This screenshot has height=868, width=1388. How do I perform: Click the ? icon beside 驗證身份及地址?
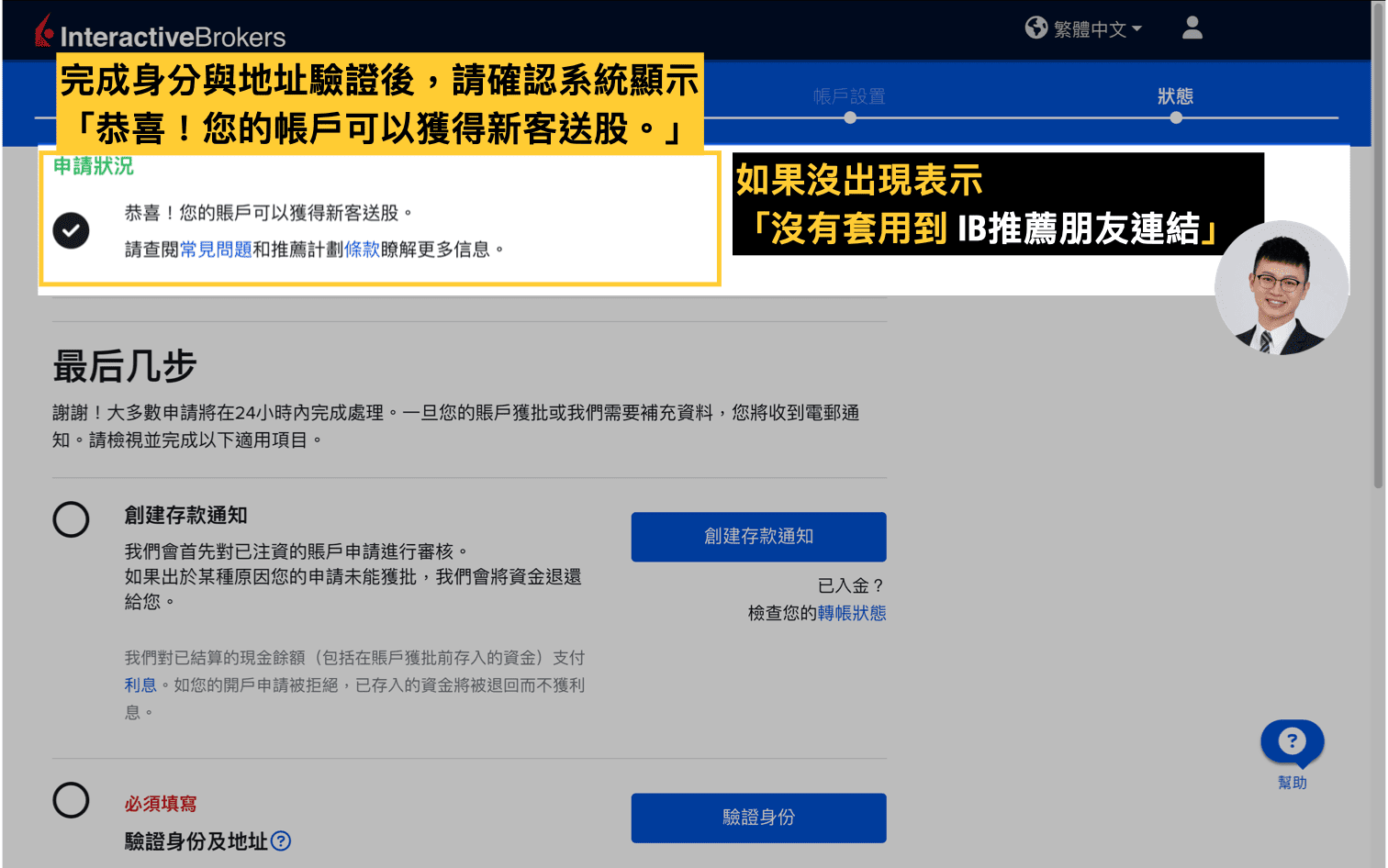click(x=283, y=841)
